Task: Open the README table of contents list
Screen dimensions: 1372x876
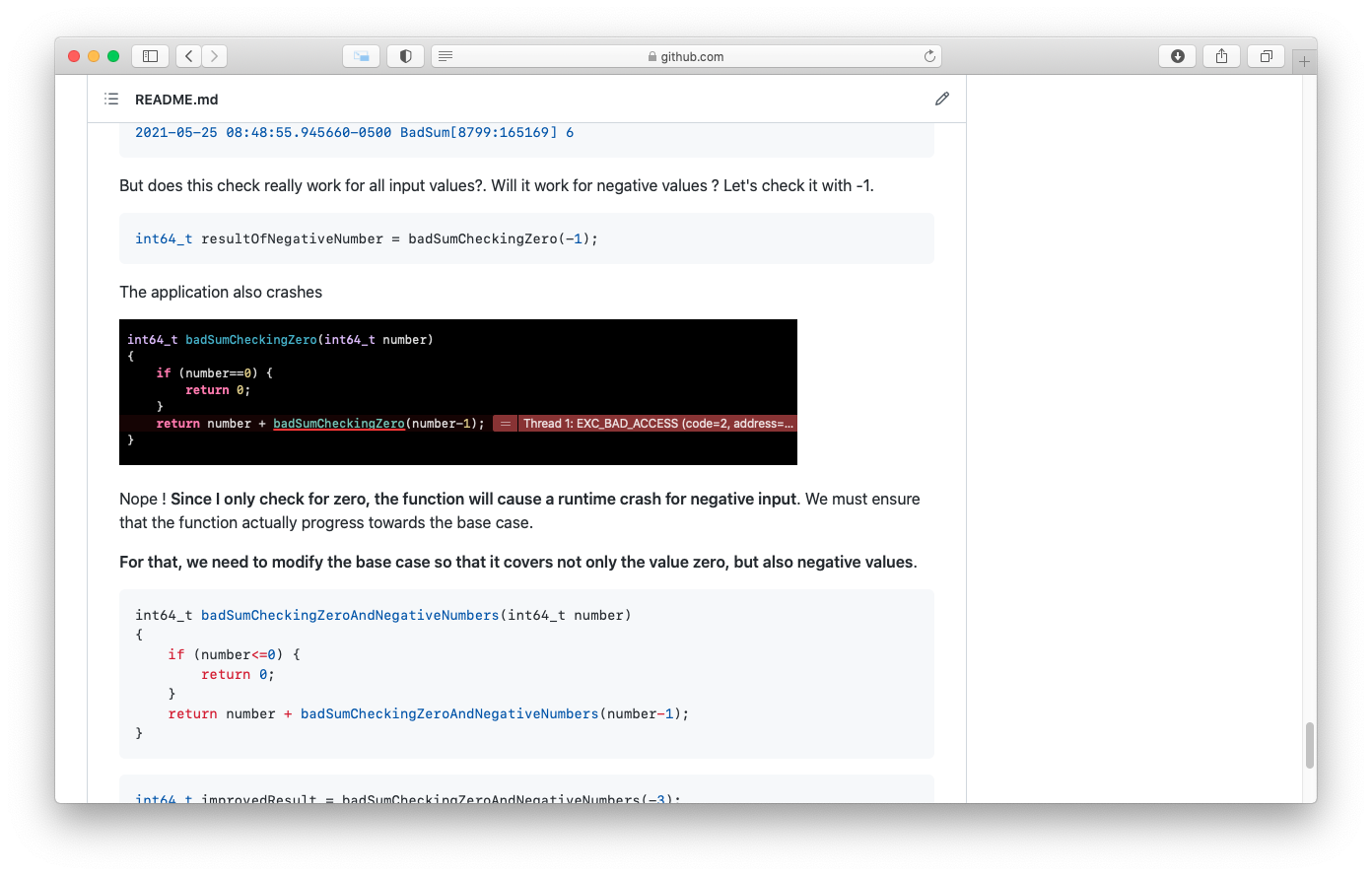Action: 111,99
